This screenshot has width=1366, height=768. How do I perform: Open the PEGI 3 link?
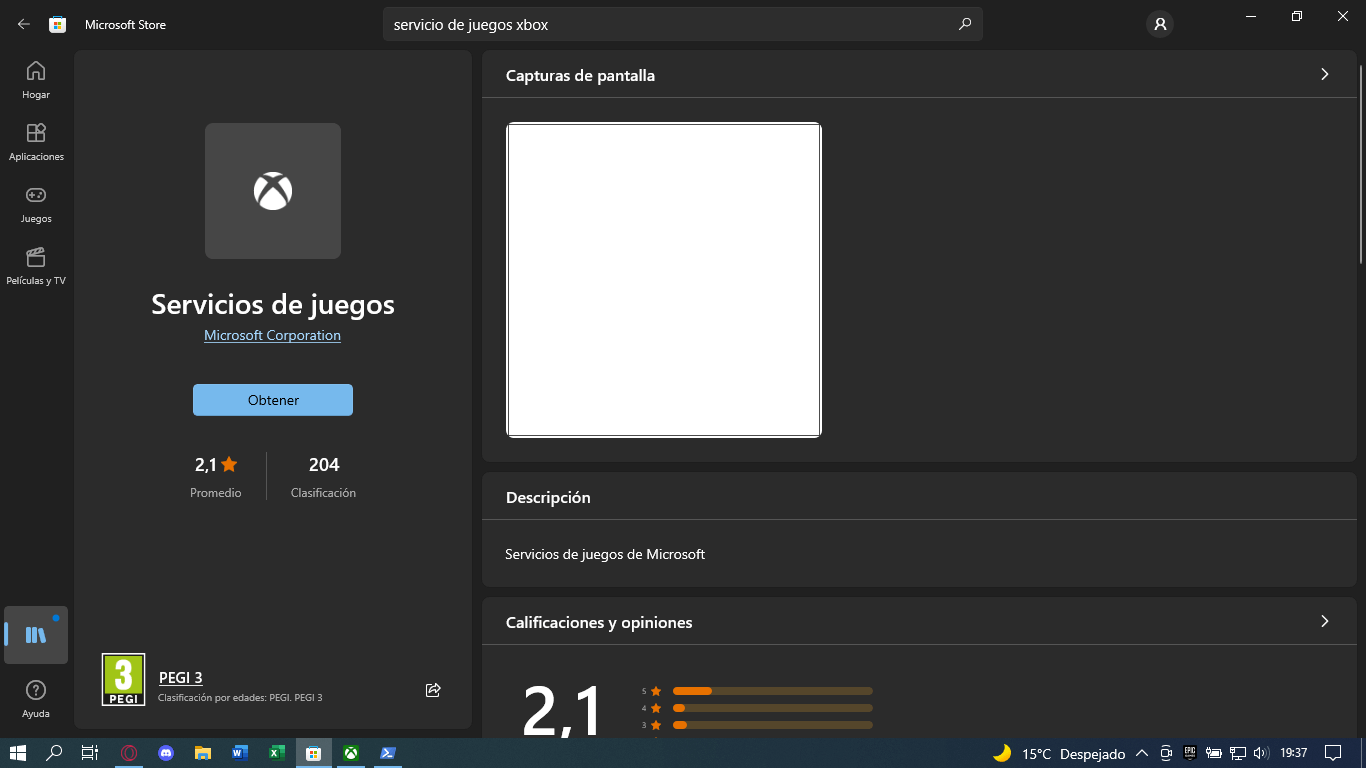coord(181,678)
